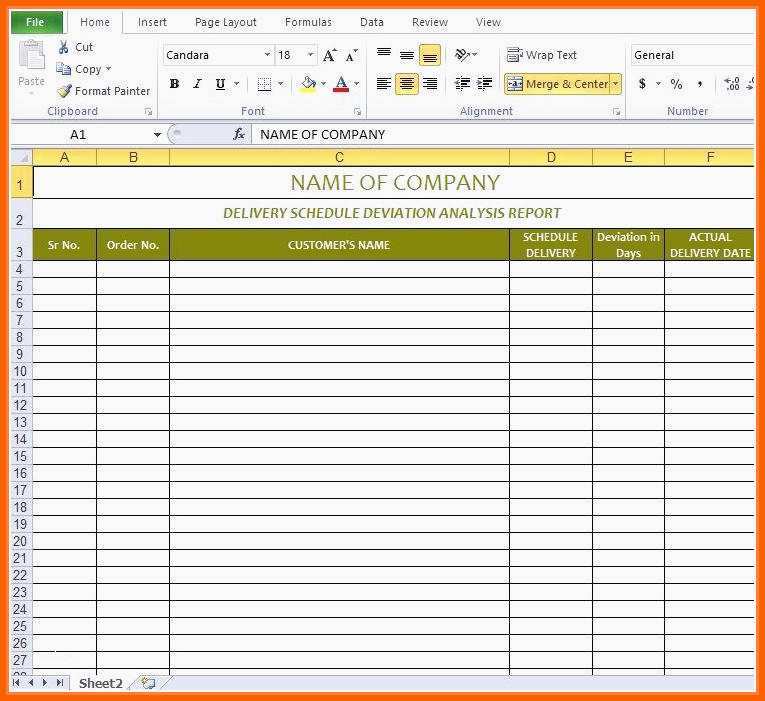765x701 pixels.
Task: Apply italic with the Italic icon
Action: (x=197, y=84)
